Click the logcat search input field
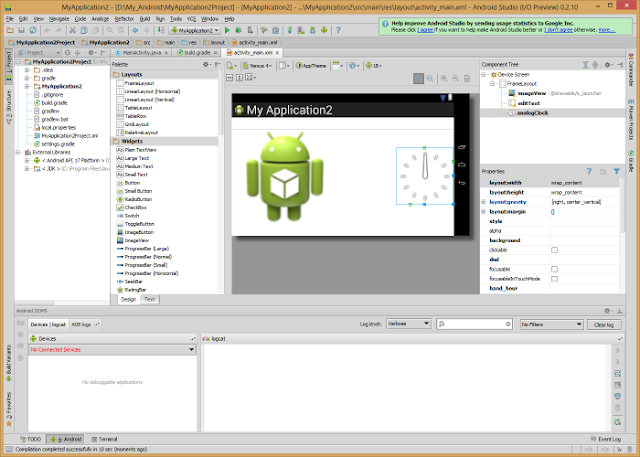 [x=474, y=324]
